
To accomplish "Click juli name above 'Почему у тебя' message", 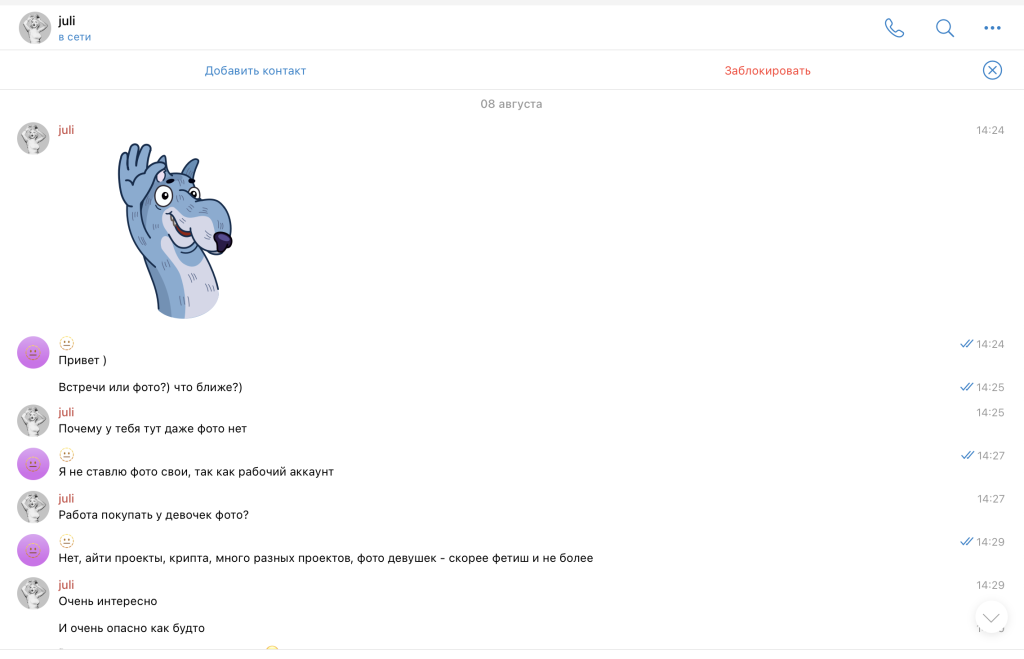I will tap(66, 412).
